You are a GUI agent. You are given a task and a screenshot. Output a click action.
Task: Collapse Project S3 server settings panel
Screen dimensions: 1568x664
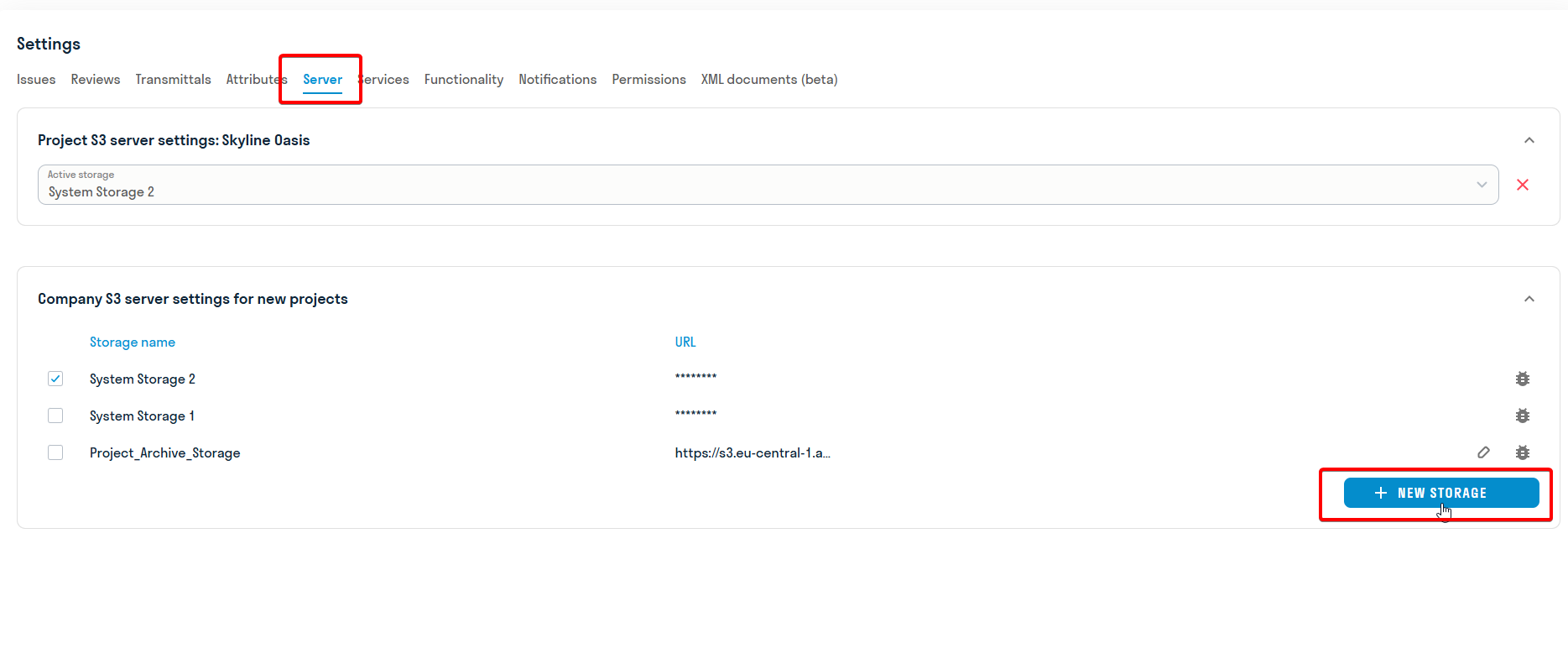pos(1529,140)
